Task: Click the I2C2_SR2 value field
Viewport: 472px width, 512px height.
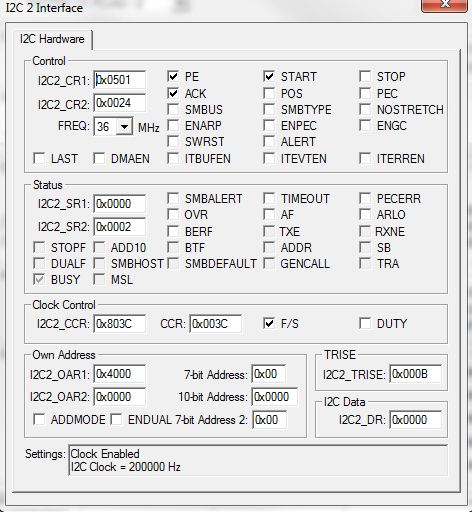Action: (120, 227)
